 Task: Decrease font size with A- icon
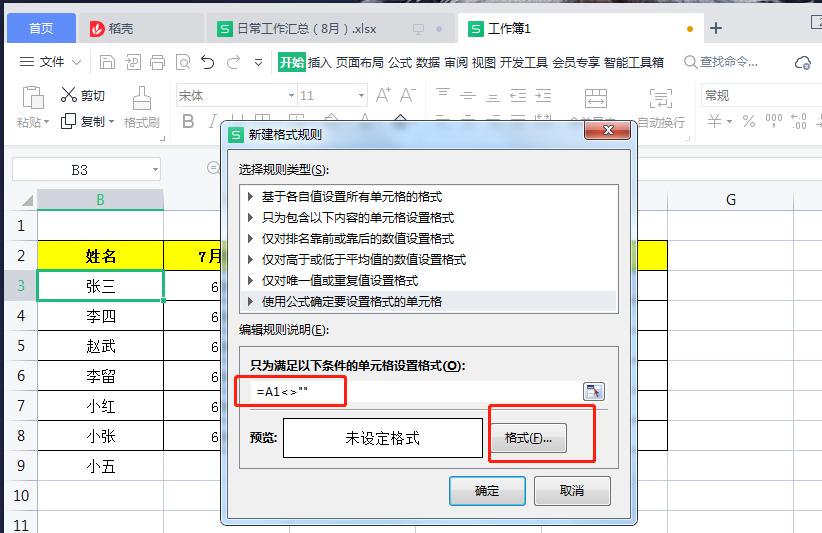[x=407, y=95]
